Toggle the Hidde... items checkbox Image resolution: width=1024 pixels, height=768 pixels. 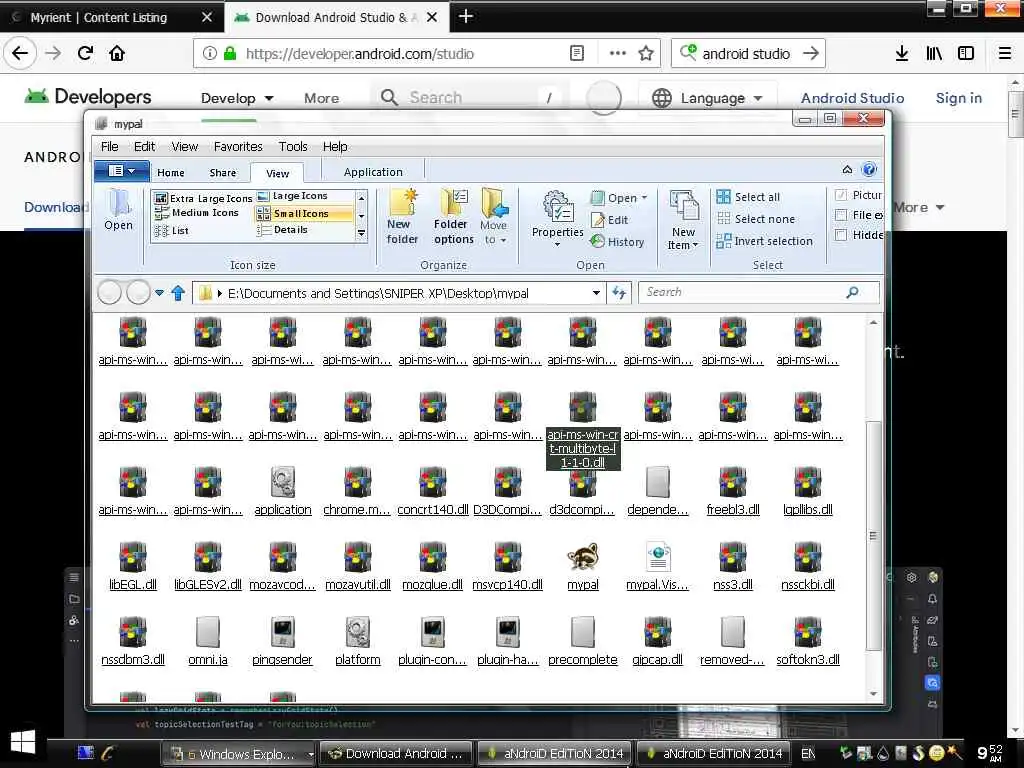coord(841,235)
